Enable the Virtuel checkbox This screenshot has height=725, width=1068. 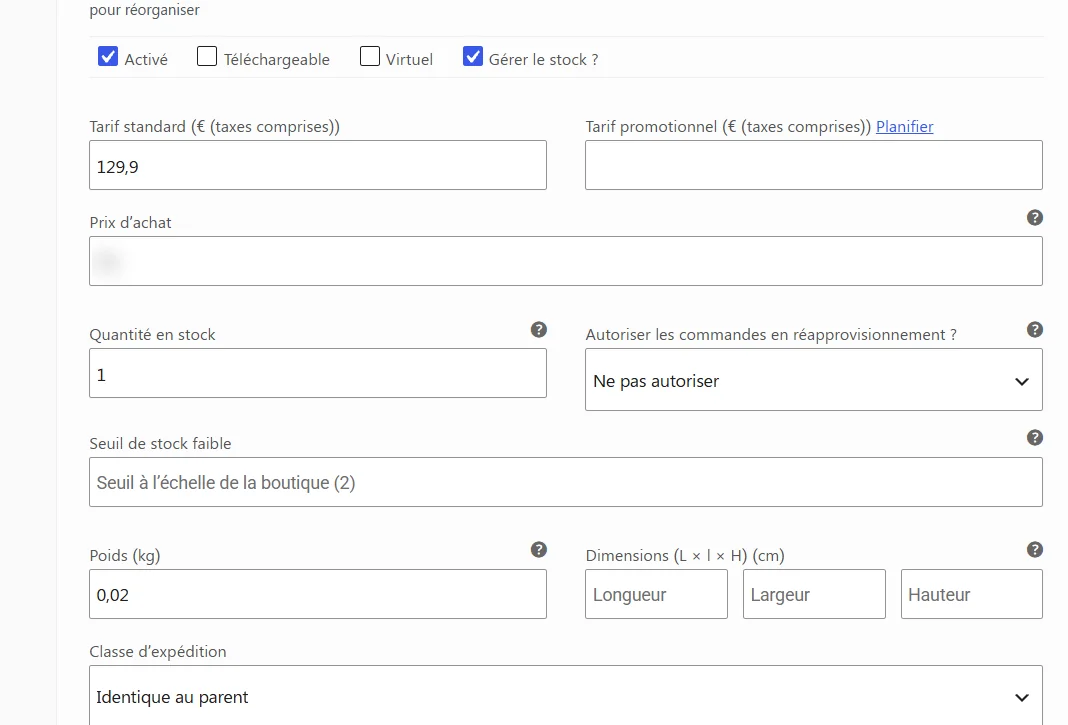[x=370, y=57]
